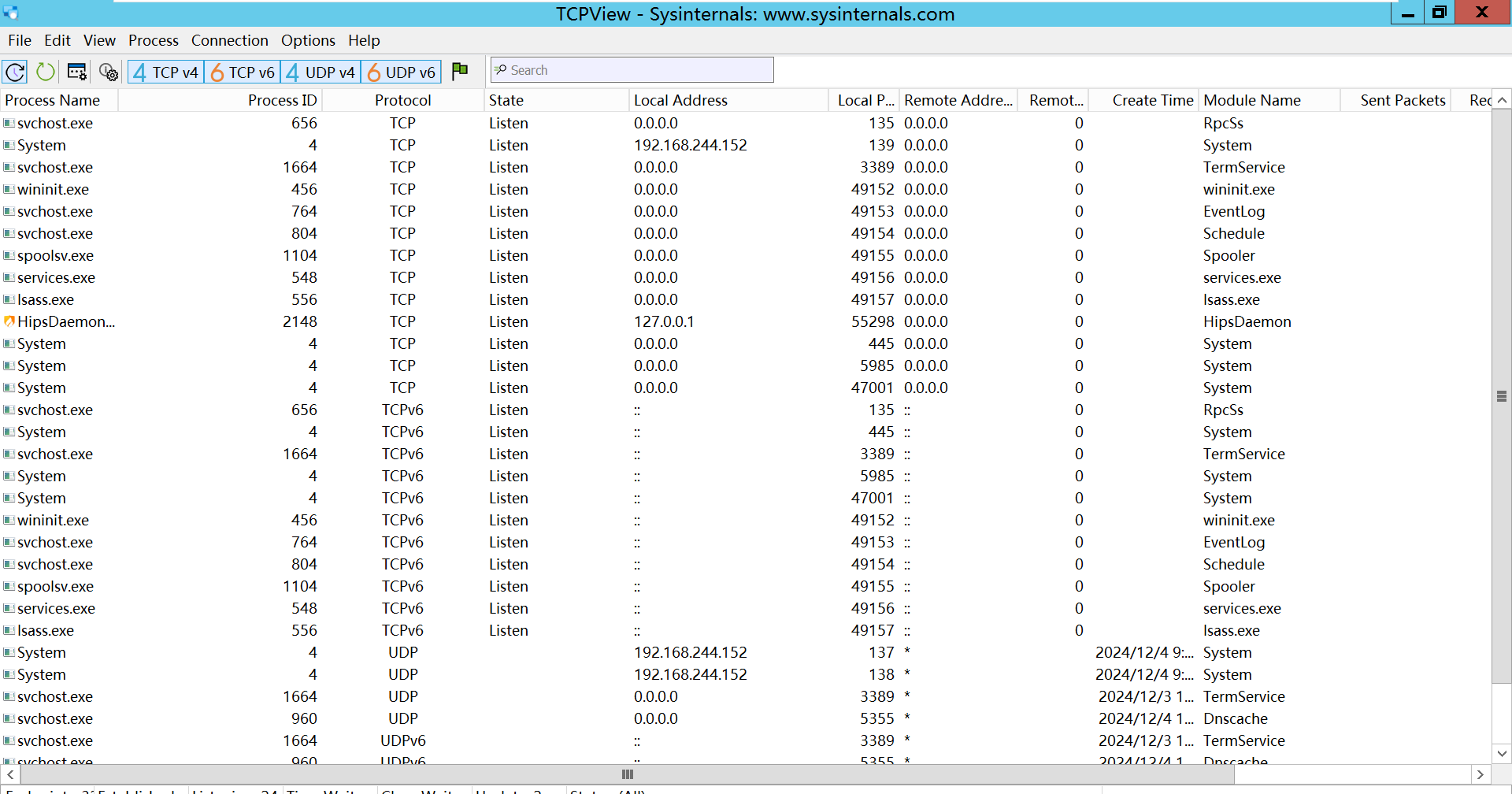Click EventLog module name in TCP row
This screenshot has height=794, width=1512.
click(x=1234, y=211)
